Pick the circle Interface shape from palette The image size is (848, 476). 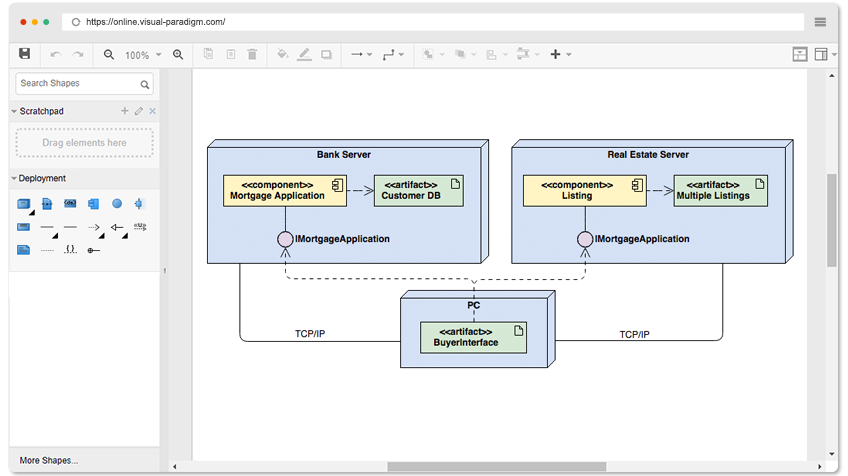click(116, 204)
